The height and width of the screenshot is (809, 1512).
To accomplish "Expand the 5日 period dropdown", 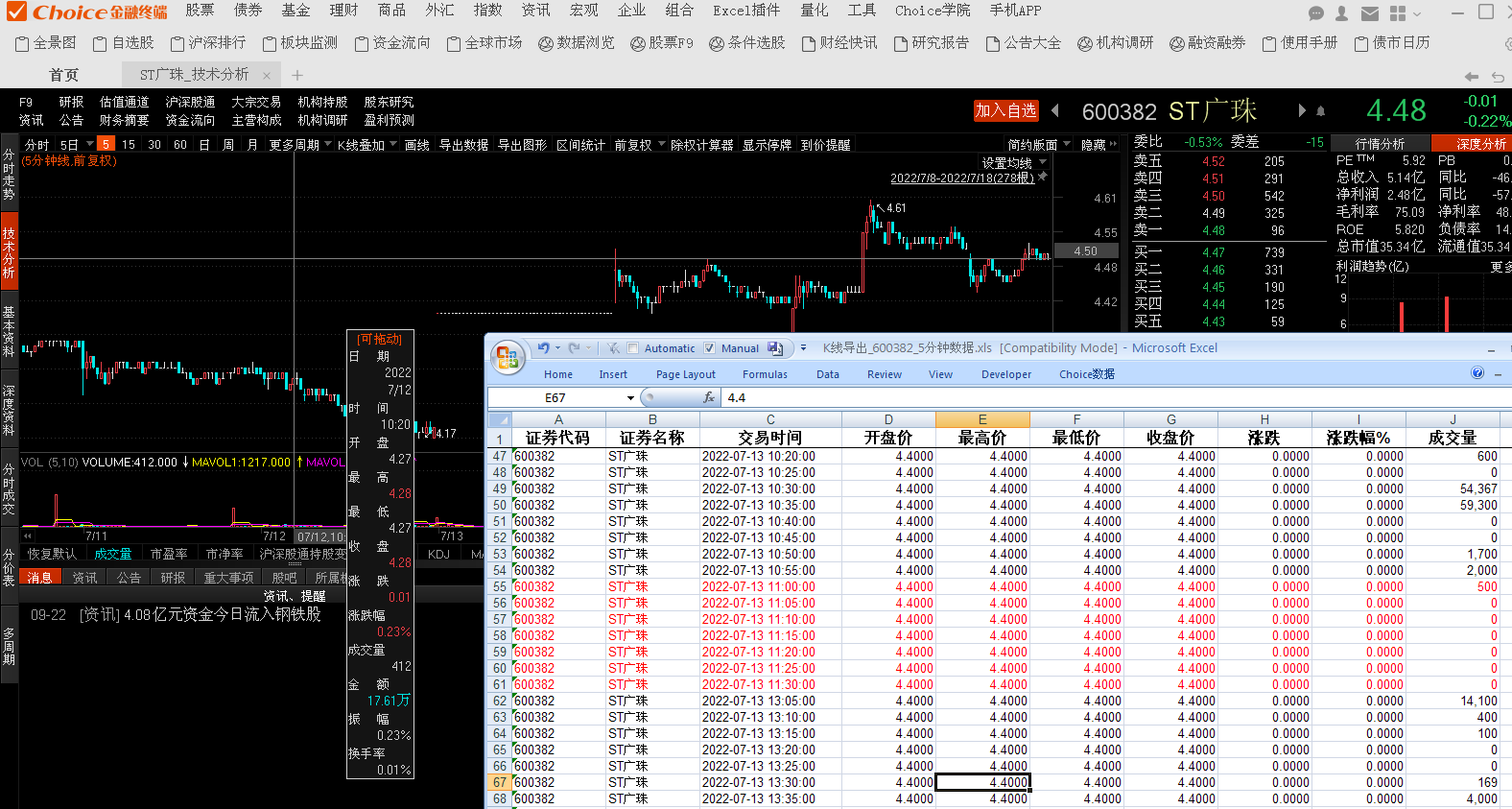I will [x=90, y=144].
